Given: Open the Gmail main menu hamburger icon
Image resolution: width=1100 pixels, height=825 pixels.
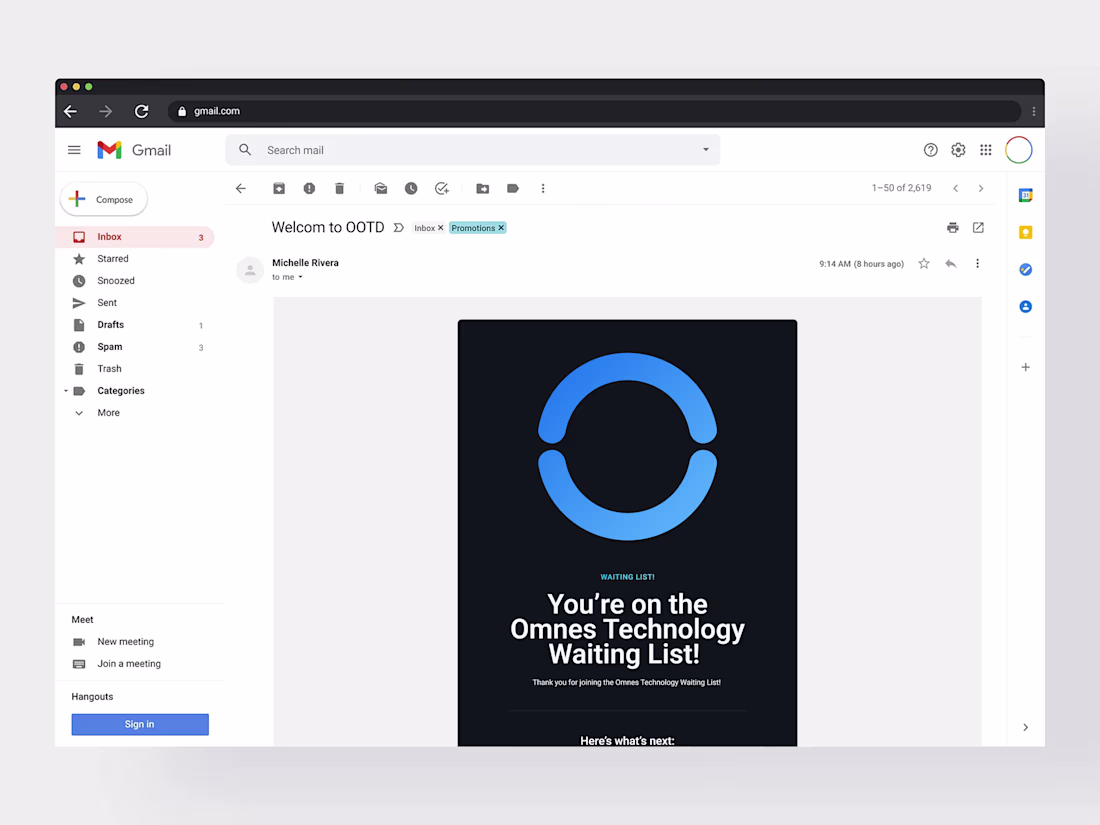Looking at the screenshot, I should click(74, 150).
